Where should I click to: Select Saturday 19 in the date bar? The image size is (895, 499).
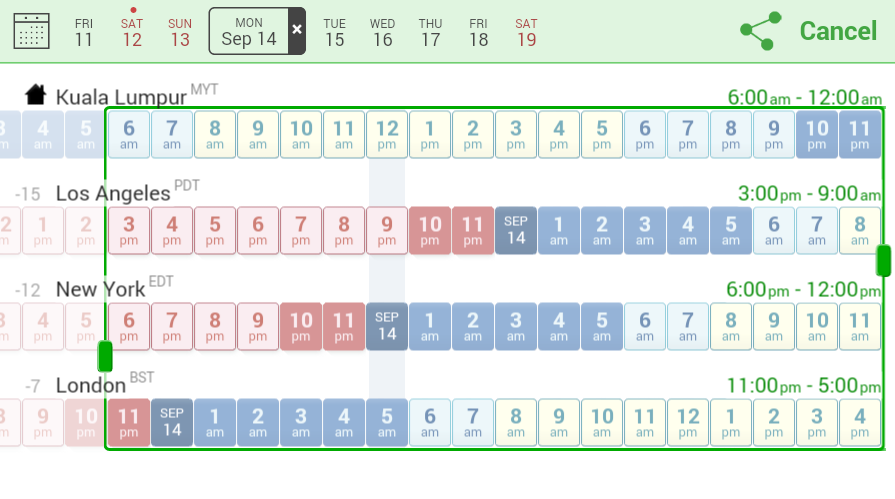click(x=527, y=32)
